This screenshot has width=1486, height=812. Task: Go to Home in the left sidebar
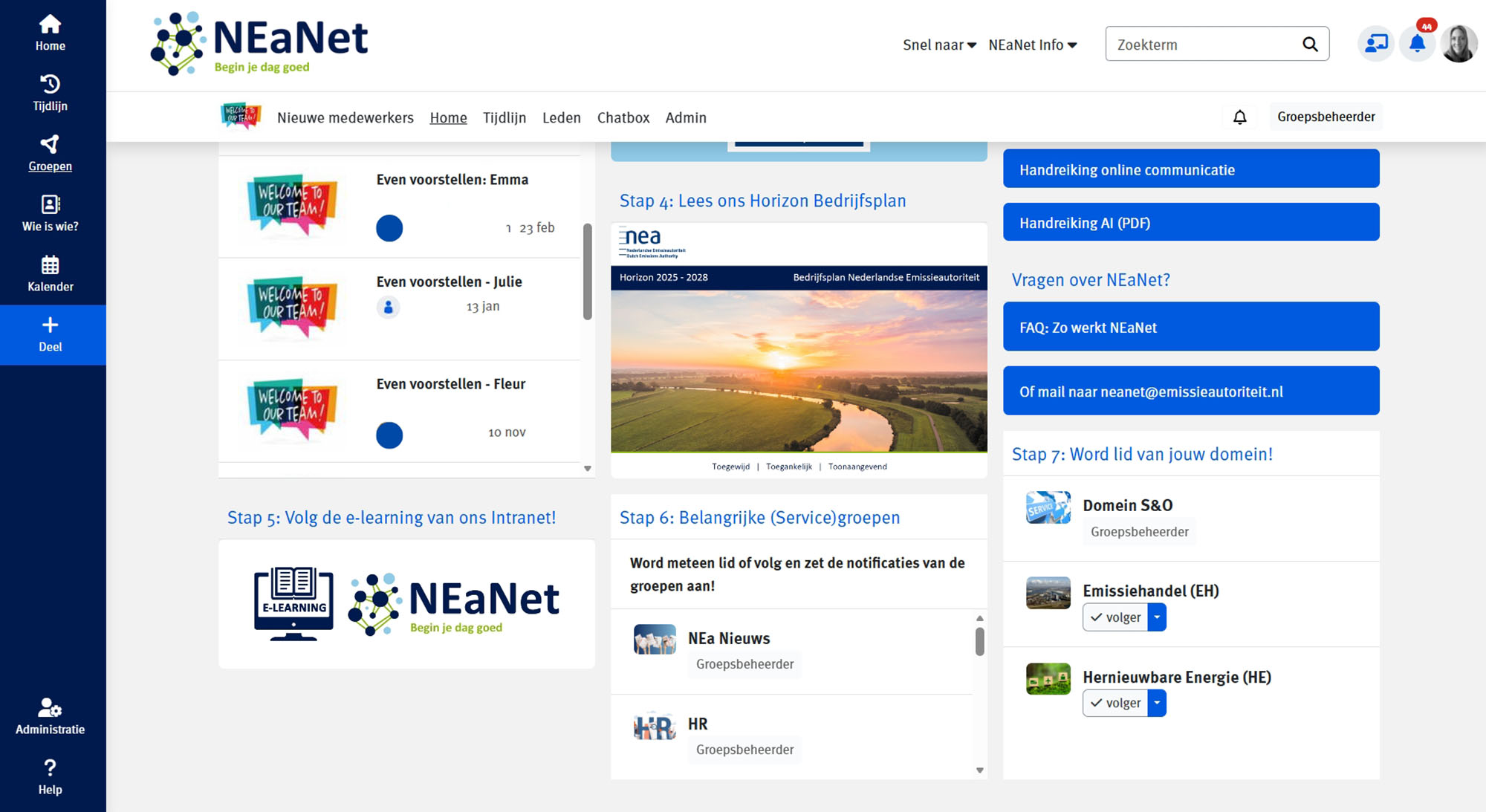(x=50, y=33)
